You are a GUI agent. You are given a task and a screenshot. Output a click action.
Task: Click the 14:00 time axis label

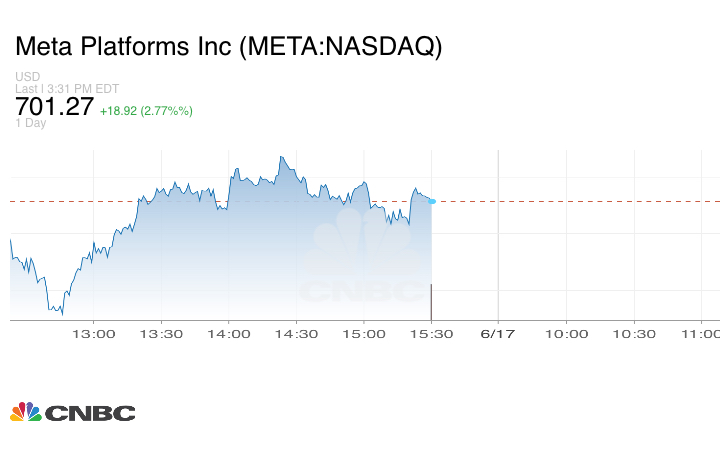point(230,335)
